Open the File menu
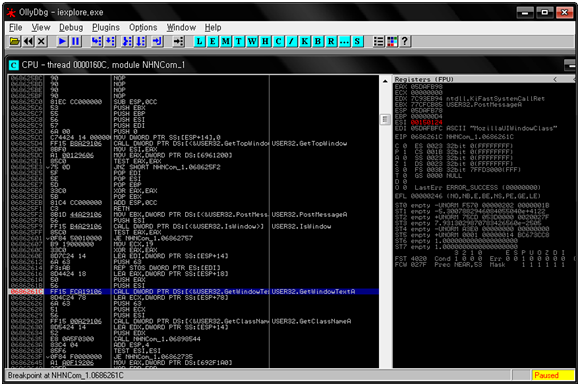The width and height of the screenshot is (580, 386). click(x=16, y=28)
